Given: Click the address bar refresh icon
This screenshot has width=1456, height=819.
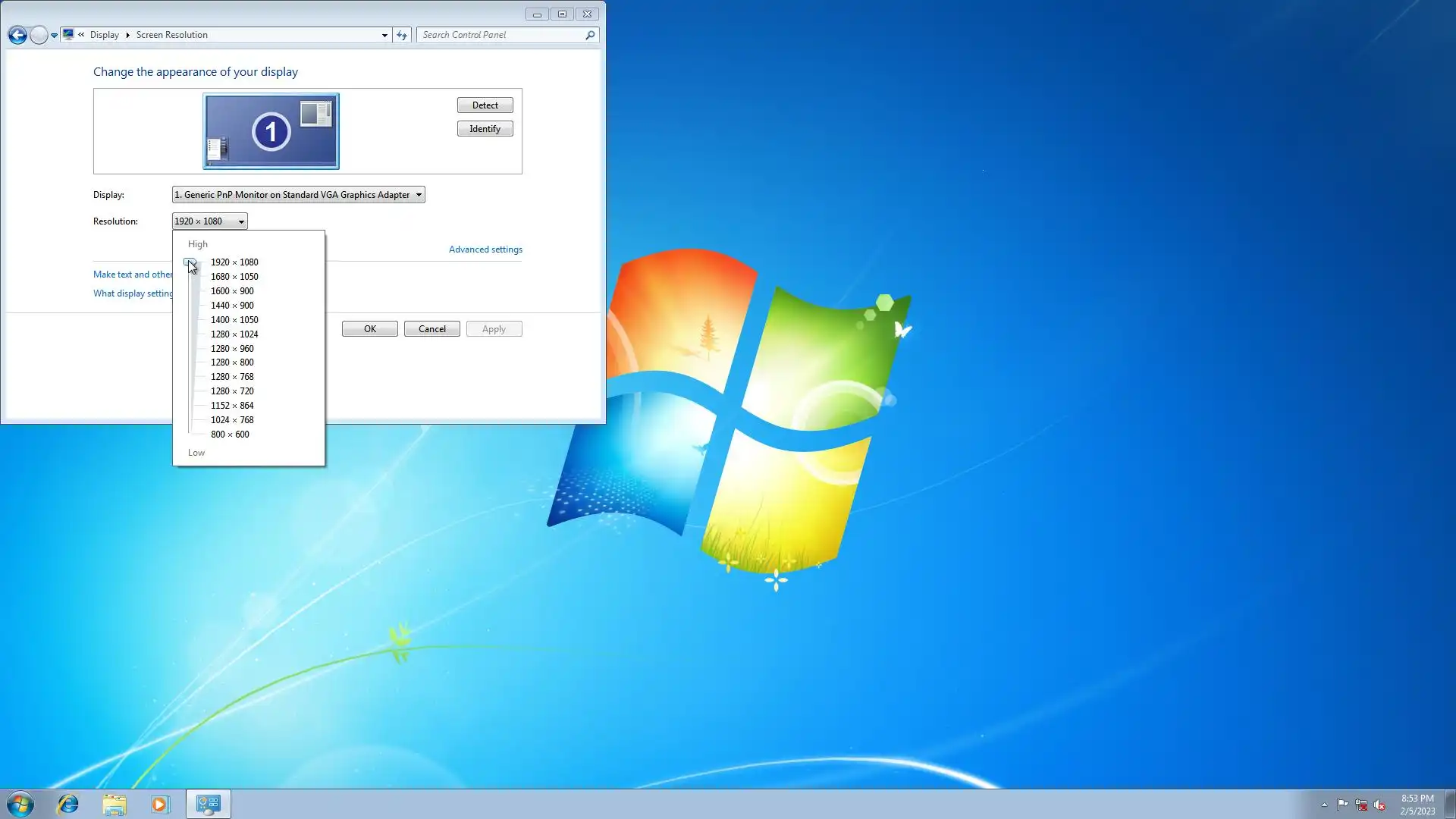Looking at the screenshot, I should (x=402, y=35).
